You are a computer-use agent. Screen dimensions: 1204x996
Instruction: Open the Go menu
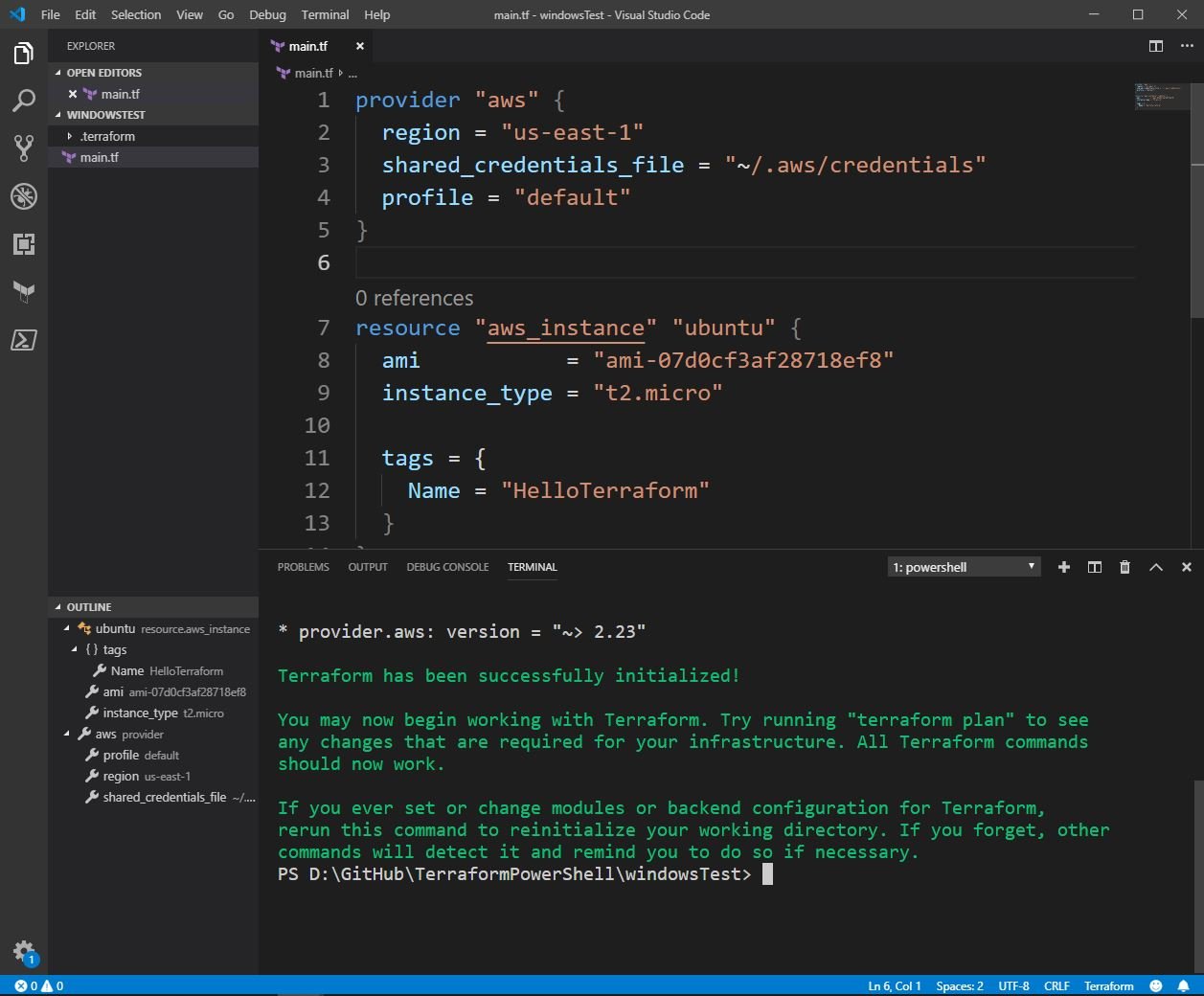coord(226,14)
